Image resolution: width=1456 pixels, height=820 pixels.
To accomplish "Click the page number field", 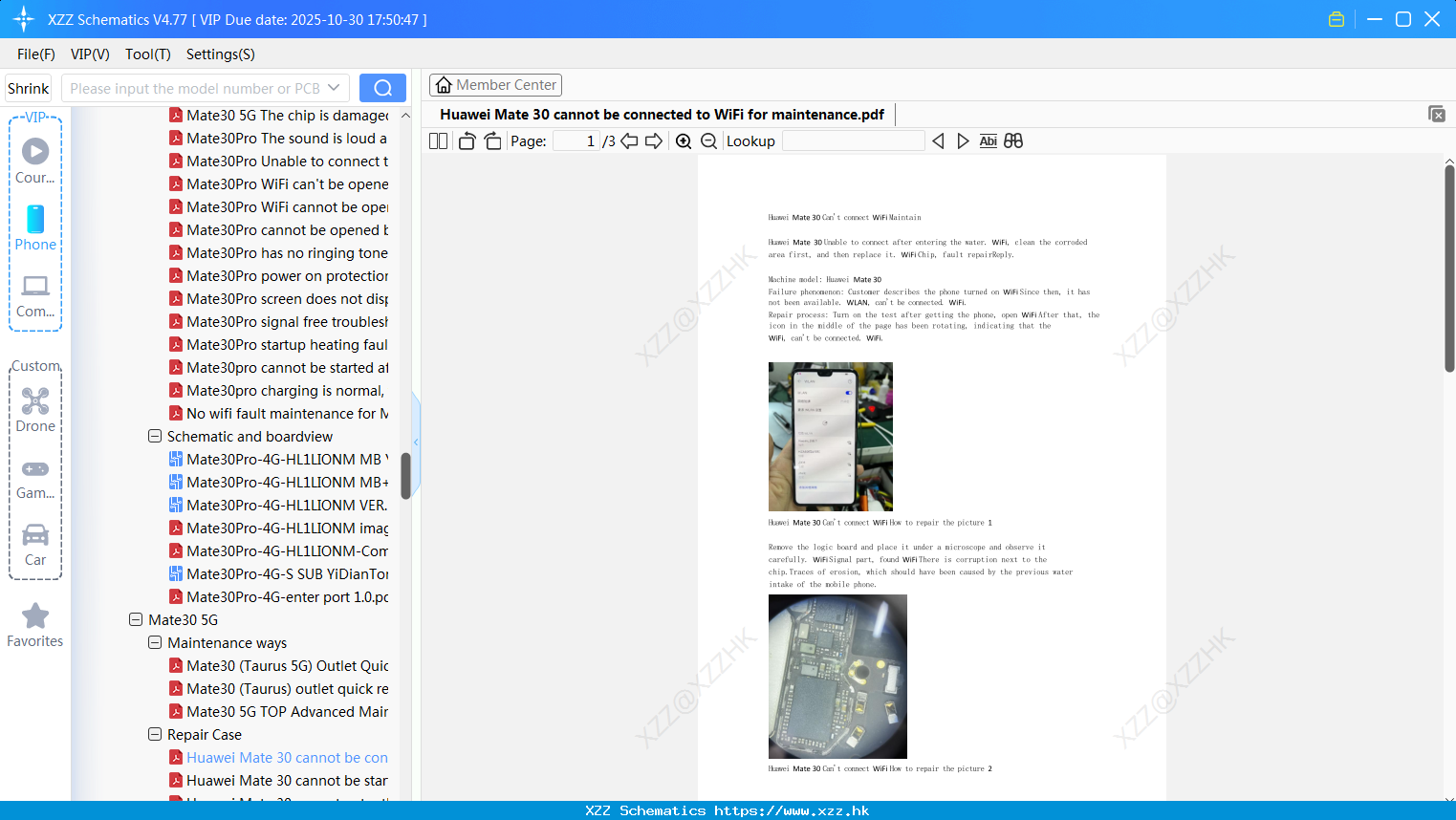I will click(x=576, y=141).
